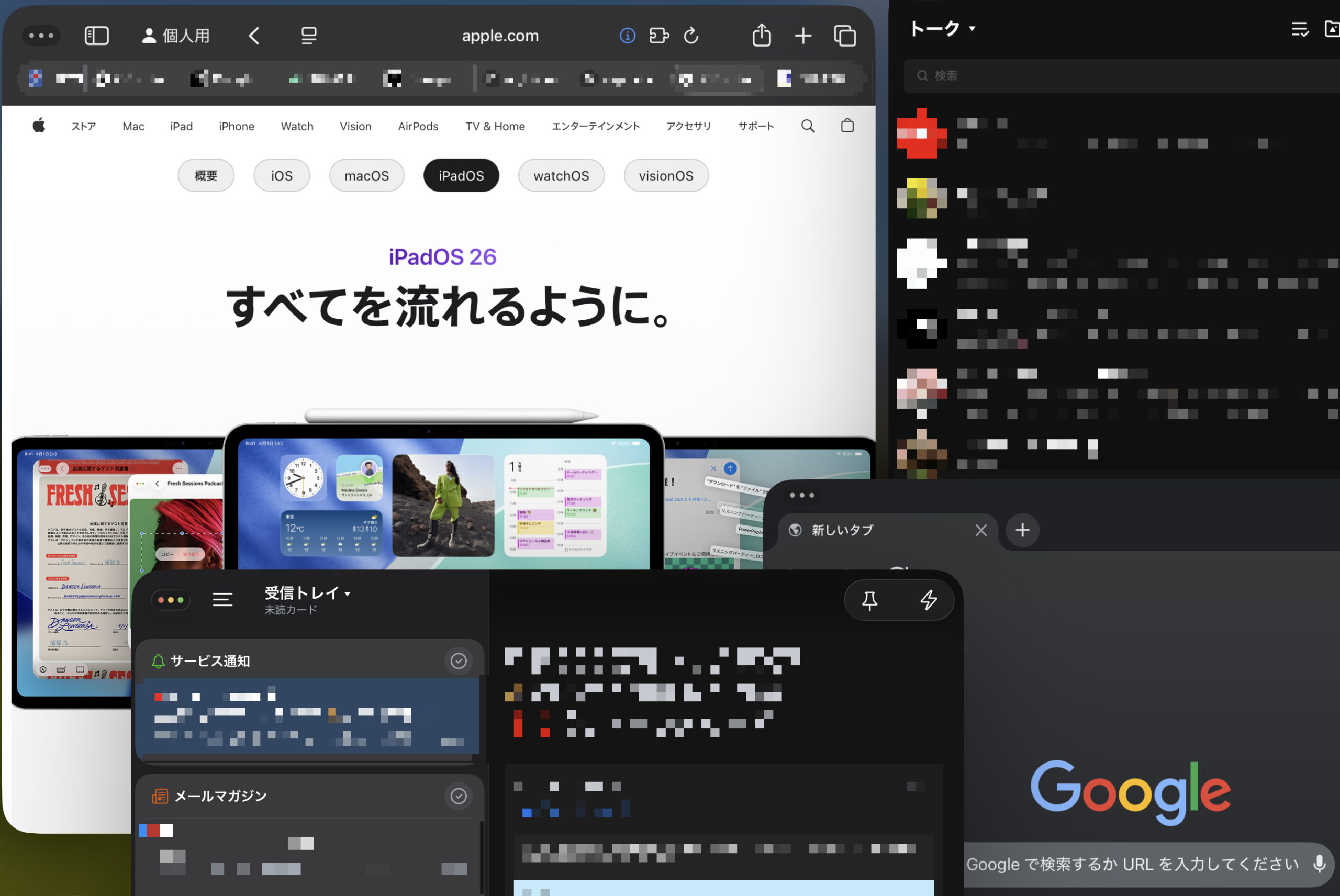Select the macOS tab pill
Screen dimensions: 1340x896
tap(366, 175)
